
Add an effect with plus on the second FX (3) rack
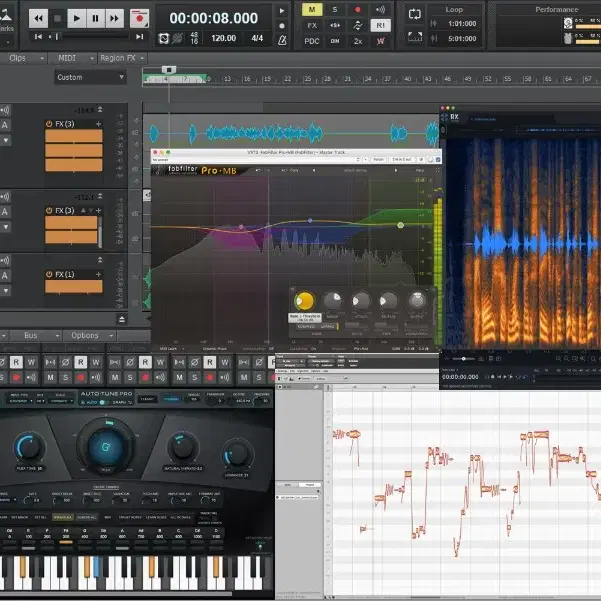click(99, 210)
